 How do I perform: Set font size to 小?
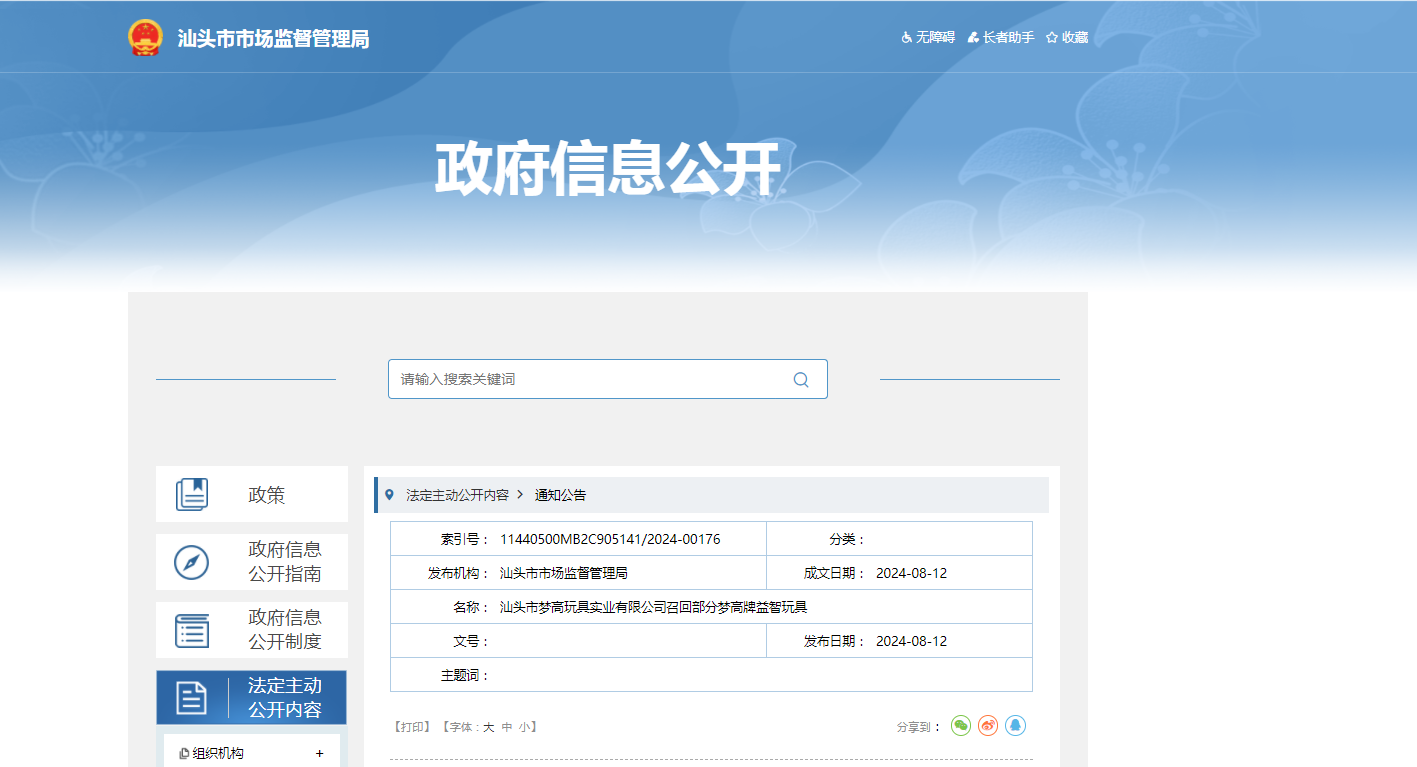point(524,728)
